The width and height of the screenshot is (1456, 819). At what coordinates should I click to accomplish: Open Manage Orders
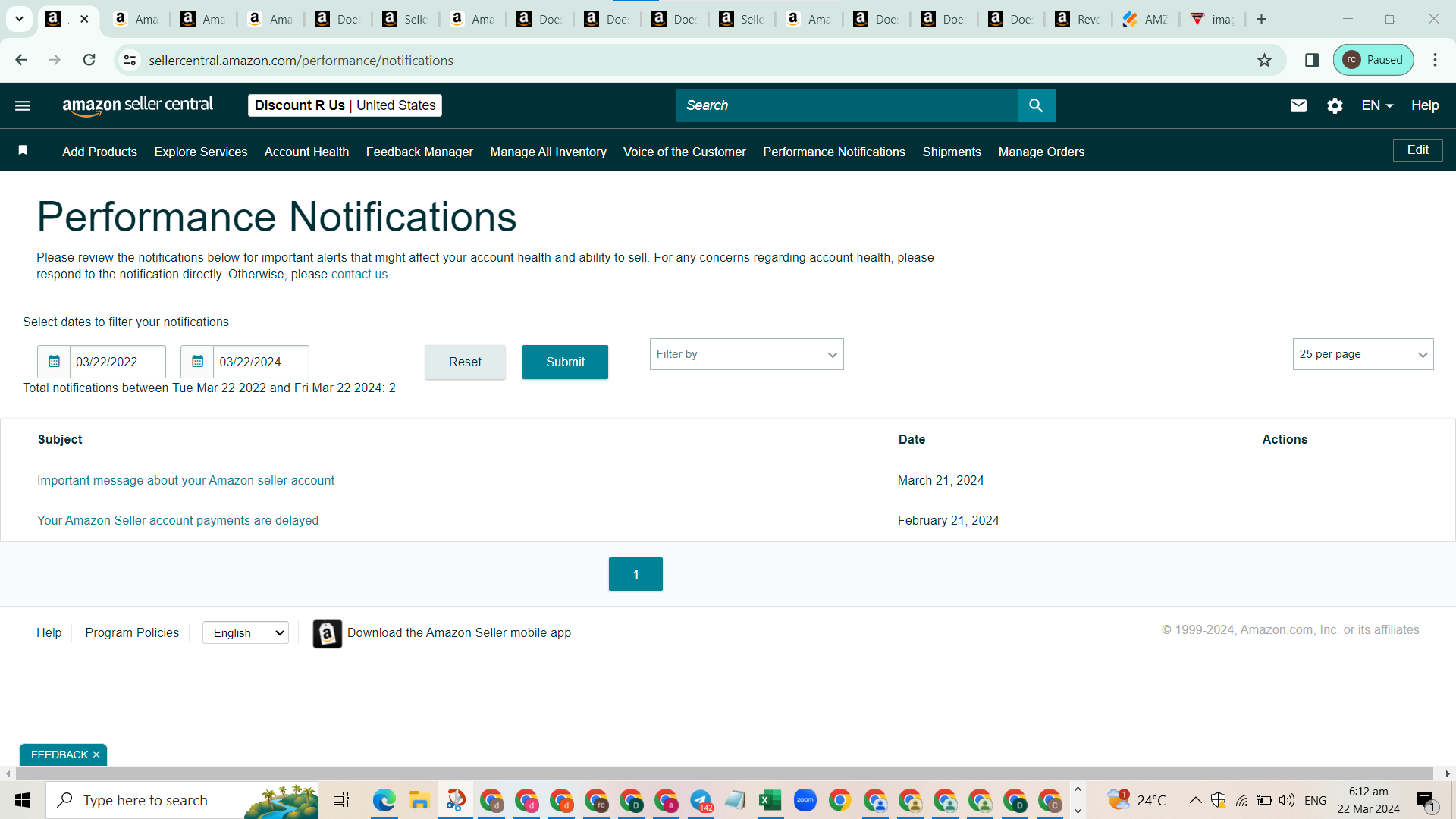click(x=1041, y=152)
